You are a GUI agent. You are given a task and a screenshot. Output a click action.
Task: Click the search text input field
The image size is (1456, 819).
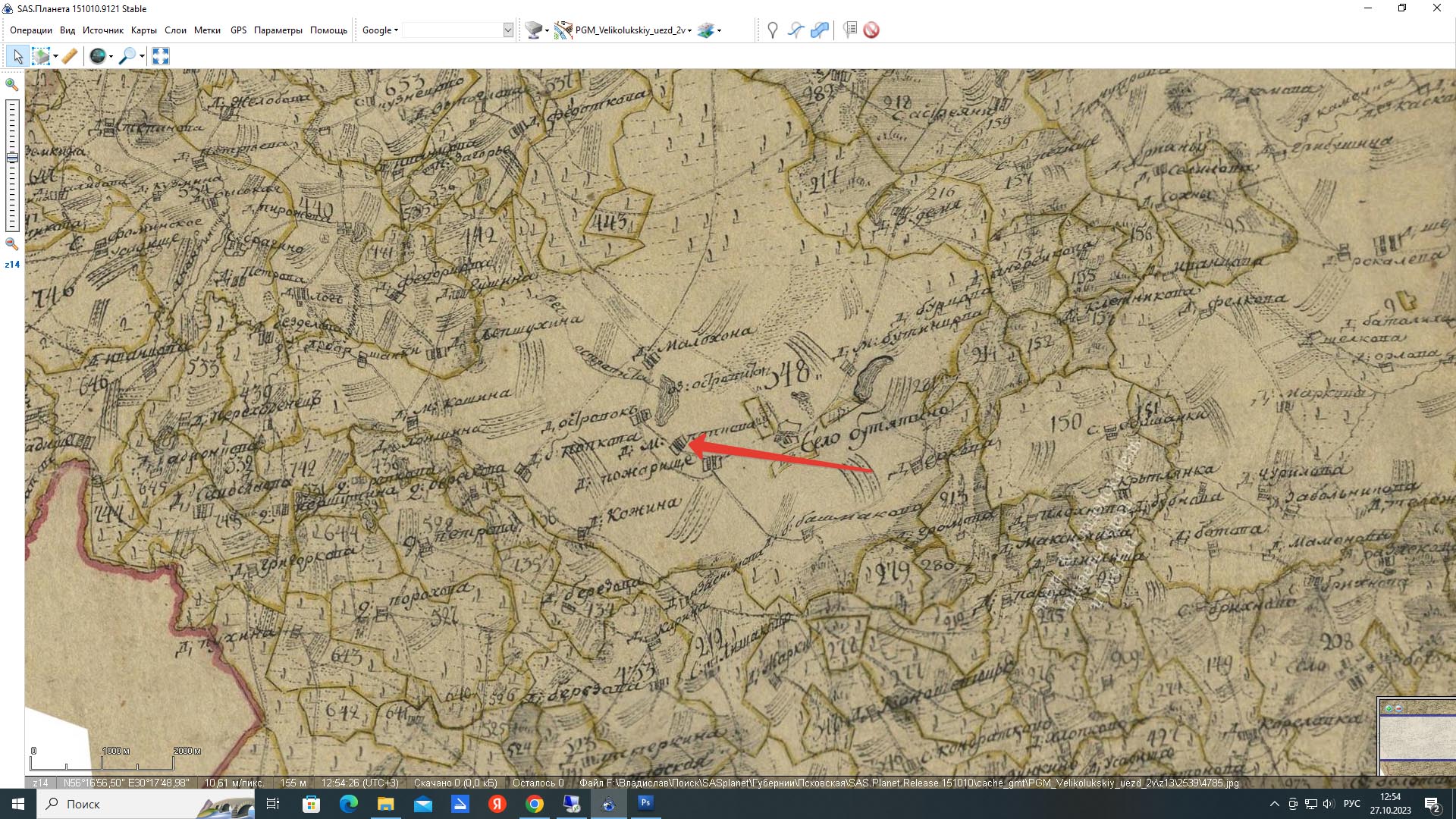pyautogui.click(x=453, y=30)
